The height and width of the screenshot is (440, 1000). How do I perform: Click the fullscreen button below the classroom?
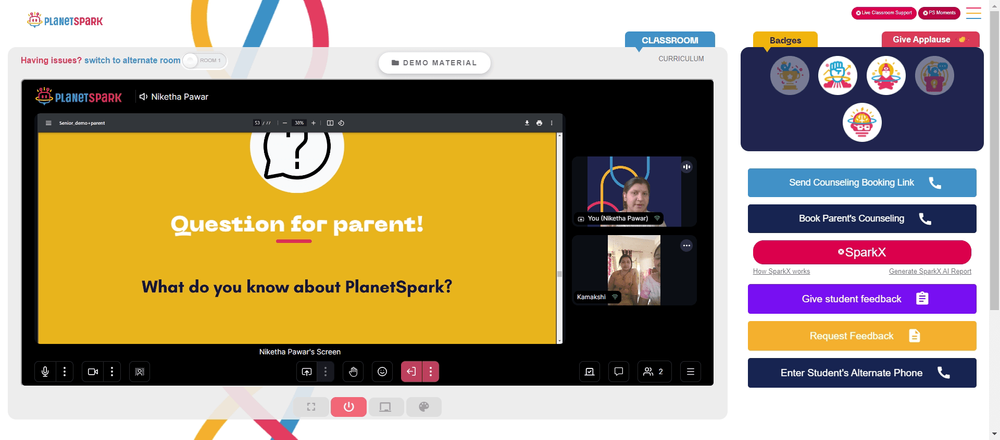tap(311, 407)
